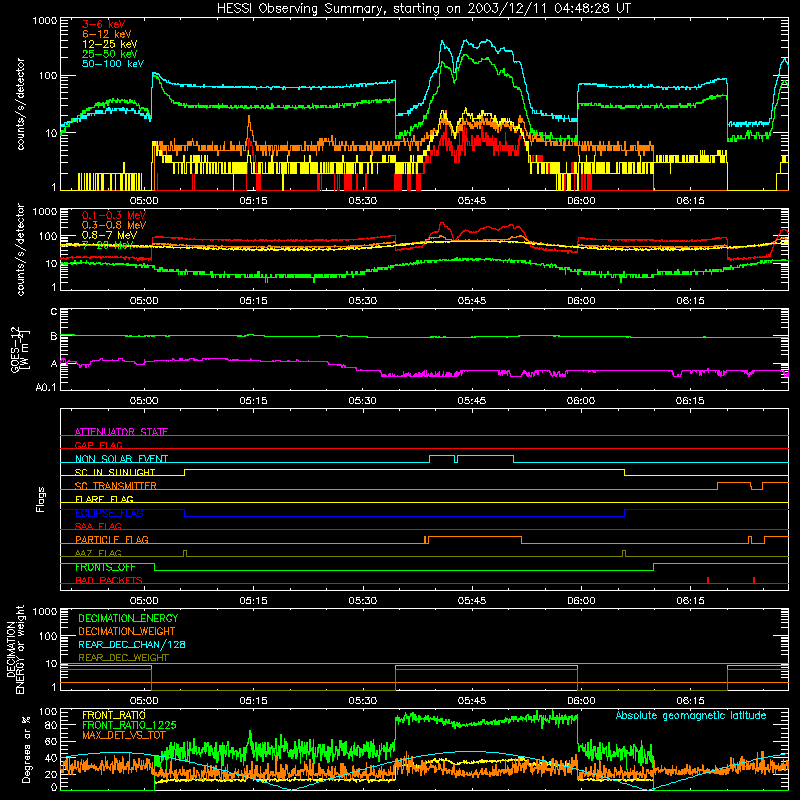Click the MAX_DET_VS_TOT legend label
Screen dimensions: 800x800
[124, 735]
